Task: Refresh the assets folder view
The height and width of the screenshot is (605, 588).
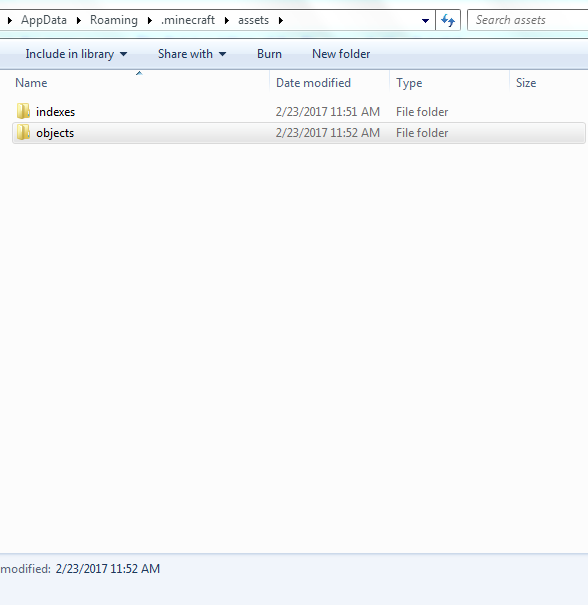Action: point(448,20)
